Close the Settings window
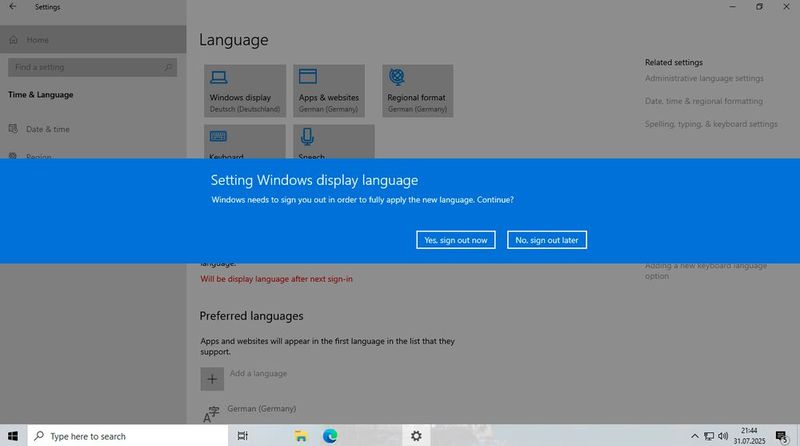Viewport: 800px width, 446px height. click(786, 7)
